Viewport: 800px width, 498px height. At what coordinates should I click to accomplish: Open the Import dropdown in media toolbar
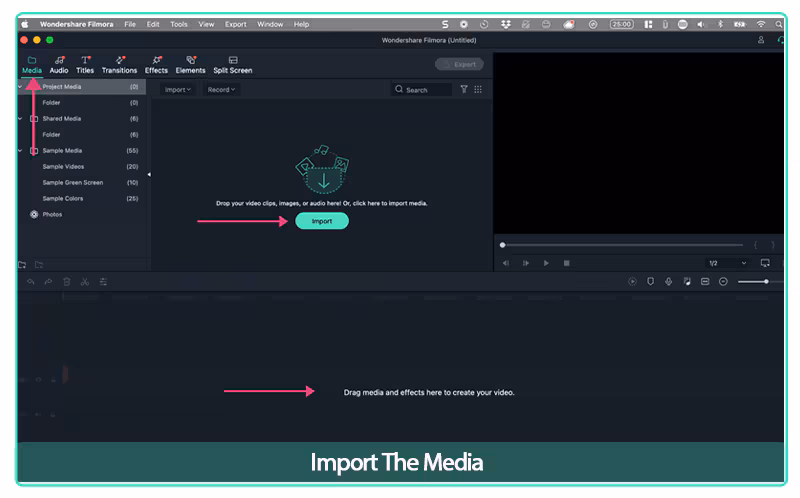tap(178, 89)
